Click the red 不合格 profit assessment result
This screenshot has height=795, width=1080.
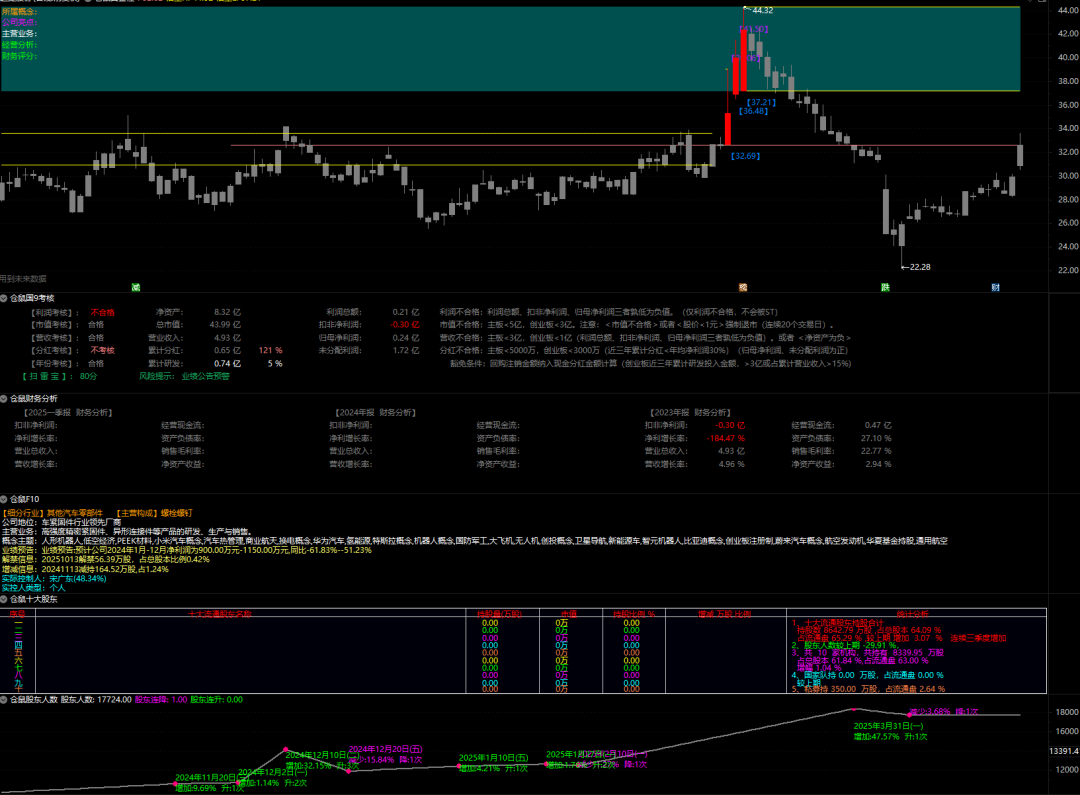pos(103,312)
